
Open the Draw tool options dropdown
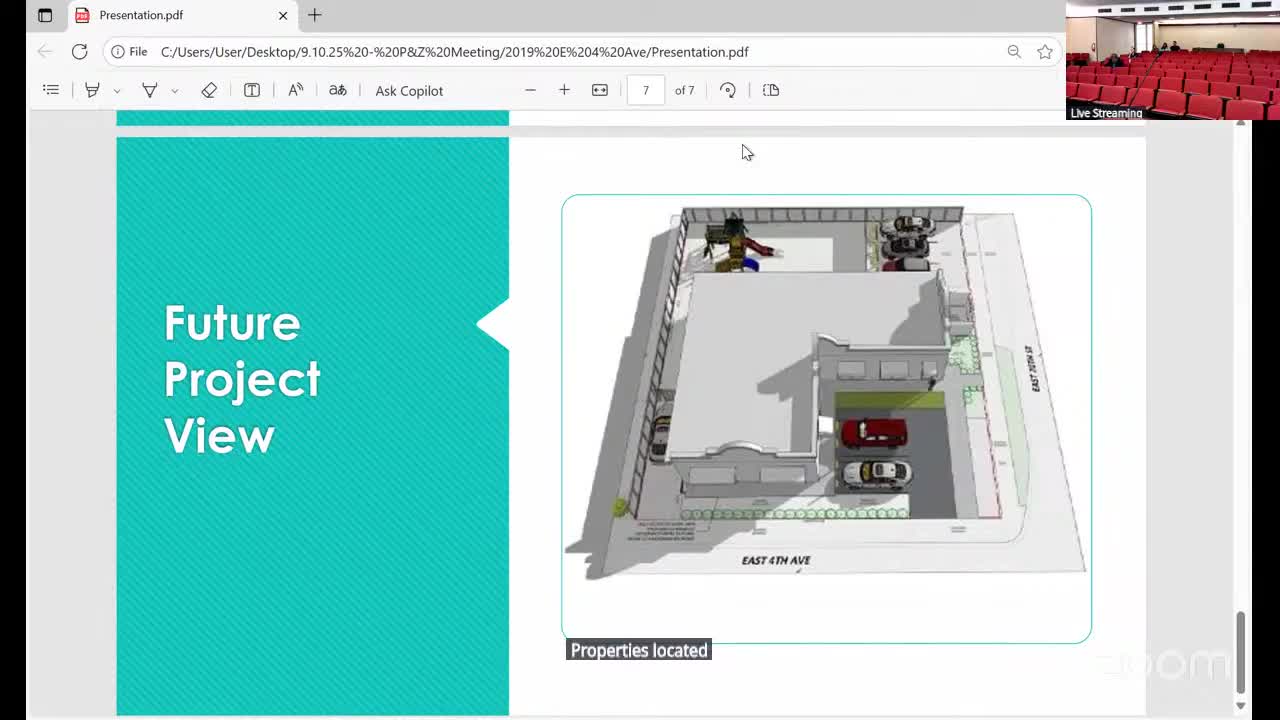(174, 91)
